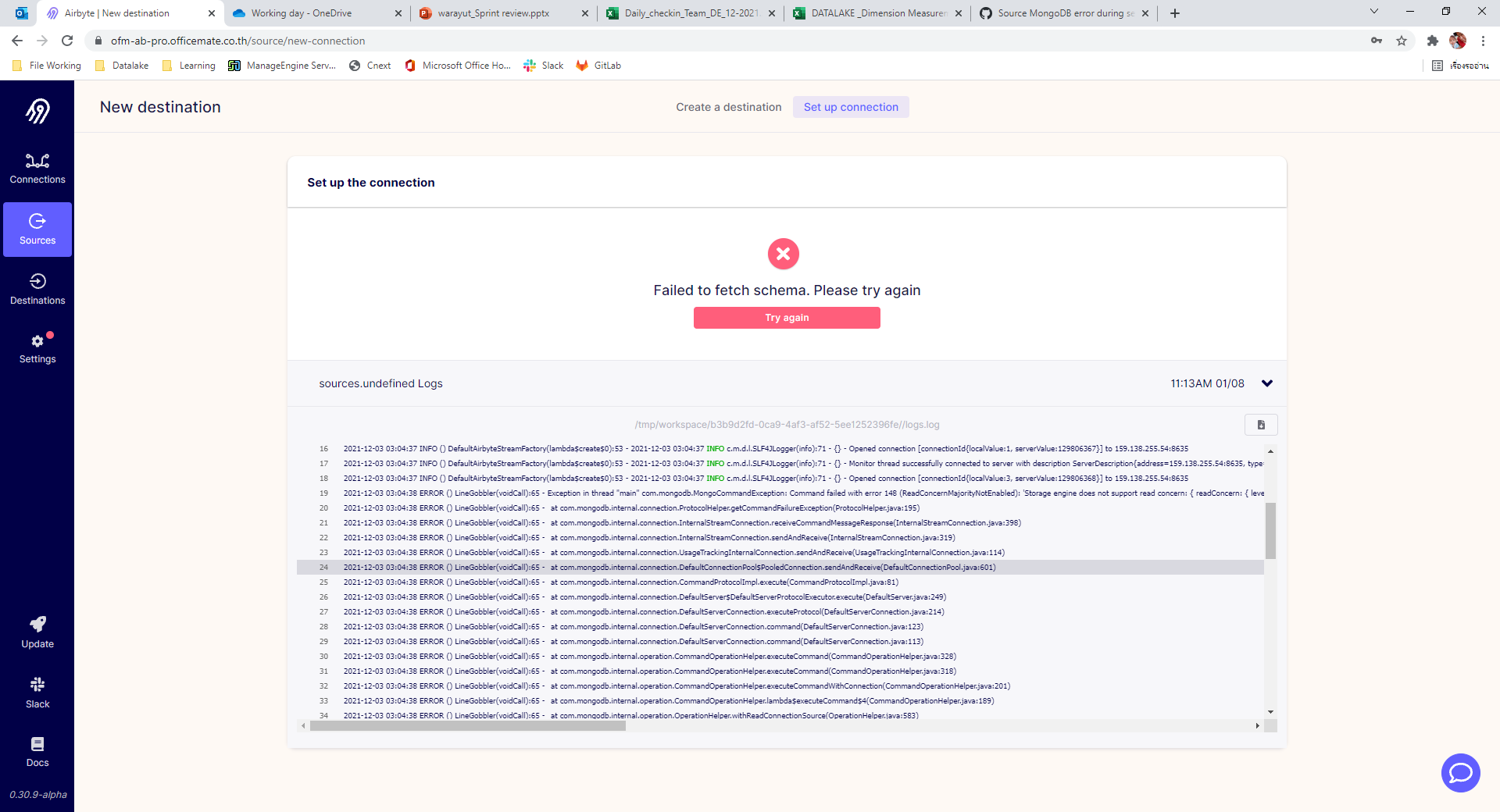Click the Try again button
1500x812 pixels.
click(787, 317)
